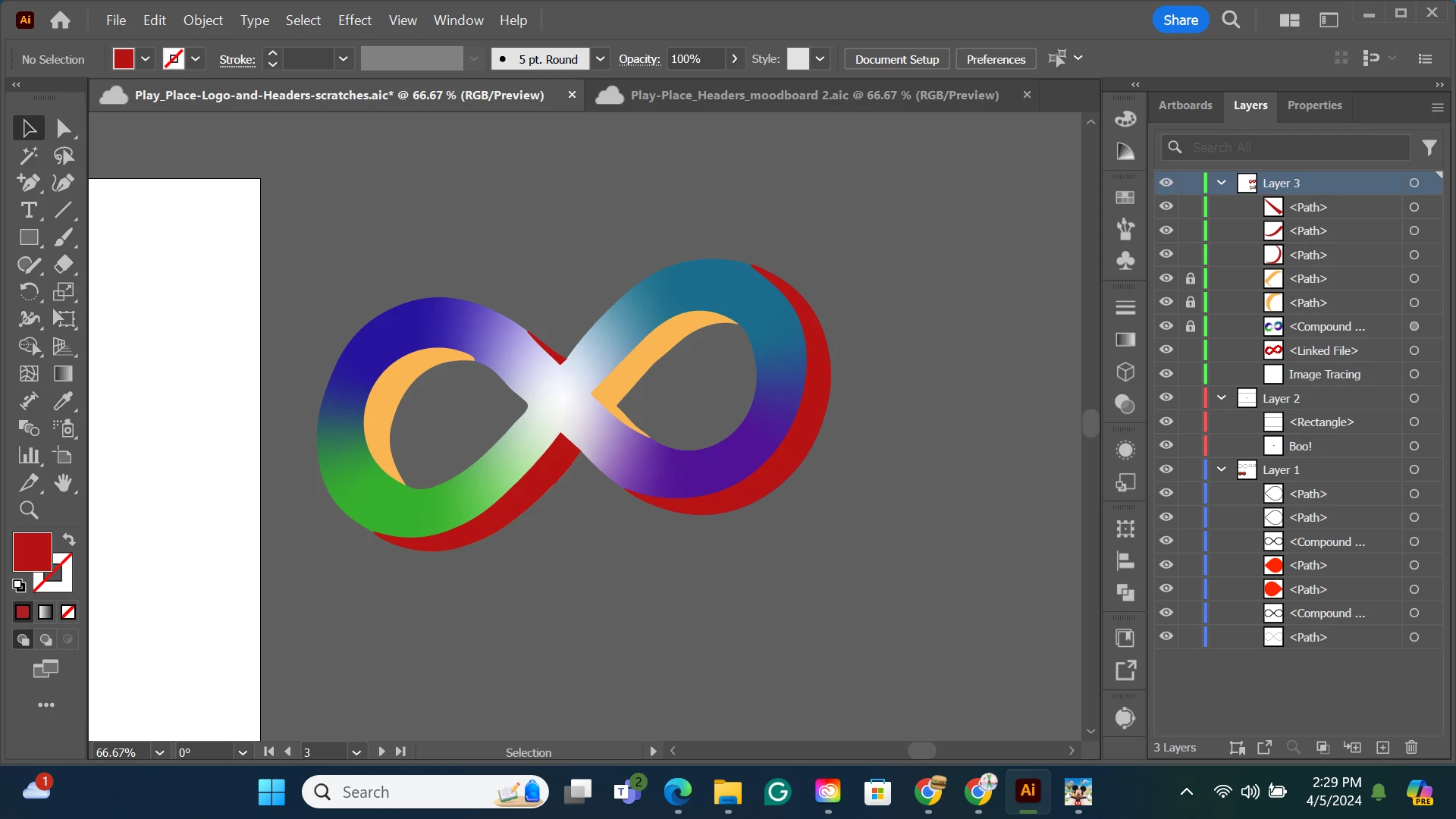Open the Effect menu
The image size is (1456, 819).
point(354,20)
